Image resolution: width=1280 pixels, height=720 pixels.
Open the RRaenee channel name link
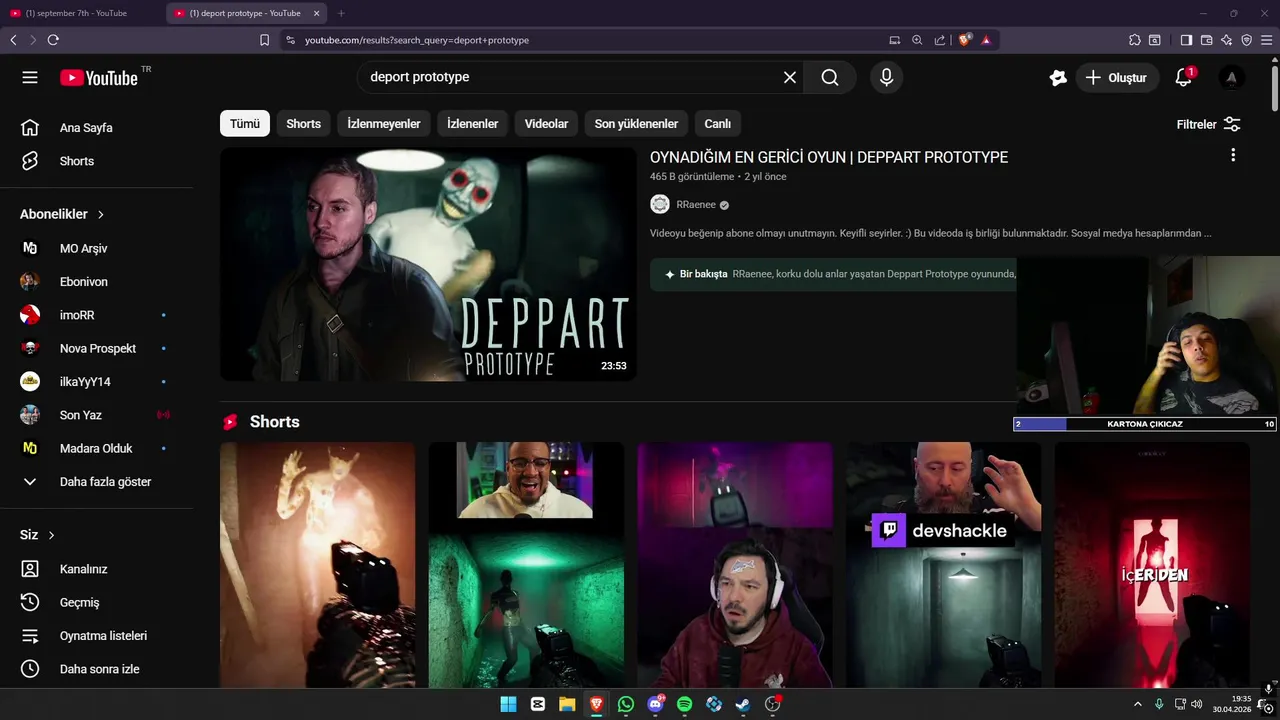(696, 204)
